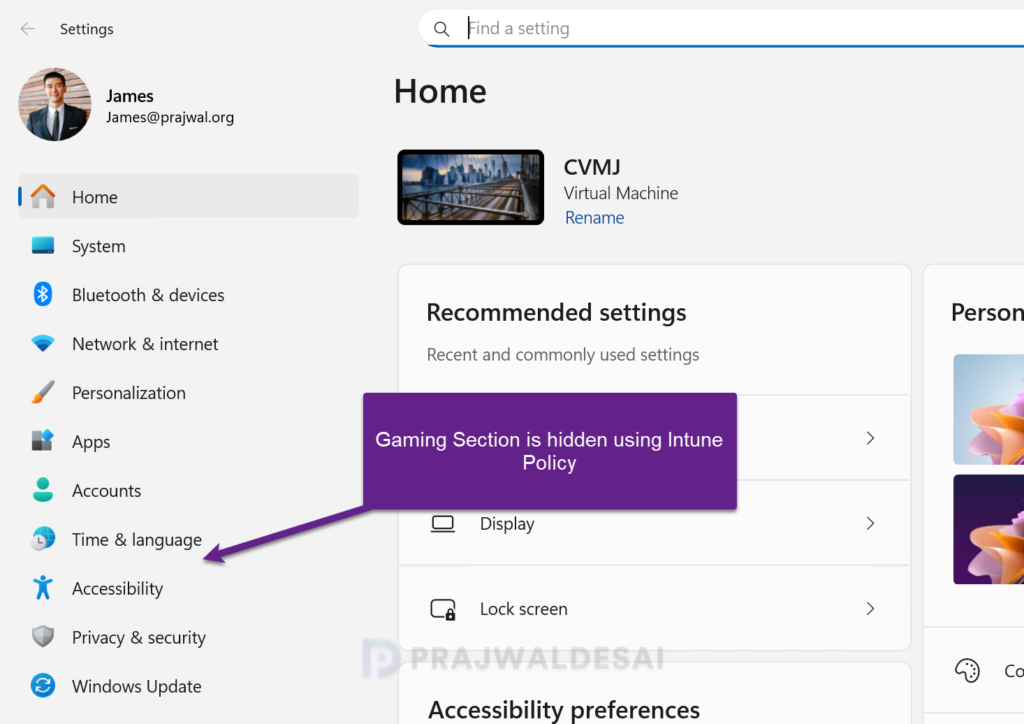Go to Accessibility settings
Image resolution: width=1024 pixels, height=724 pixels.
(x=188, y=588)
